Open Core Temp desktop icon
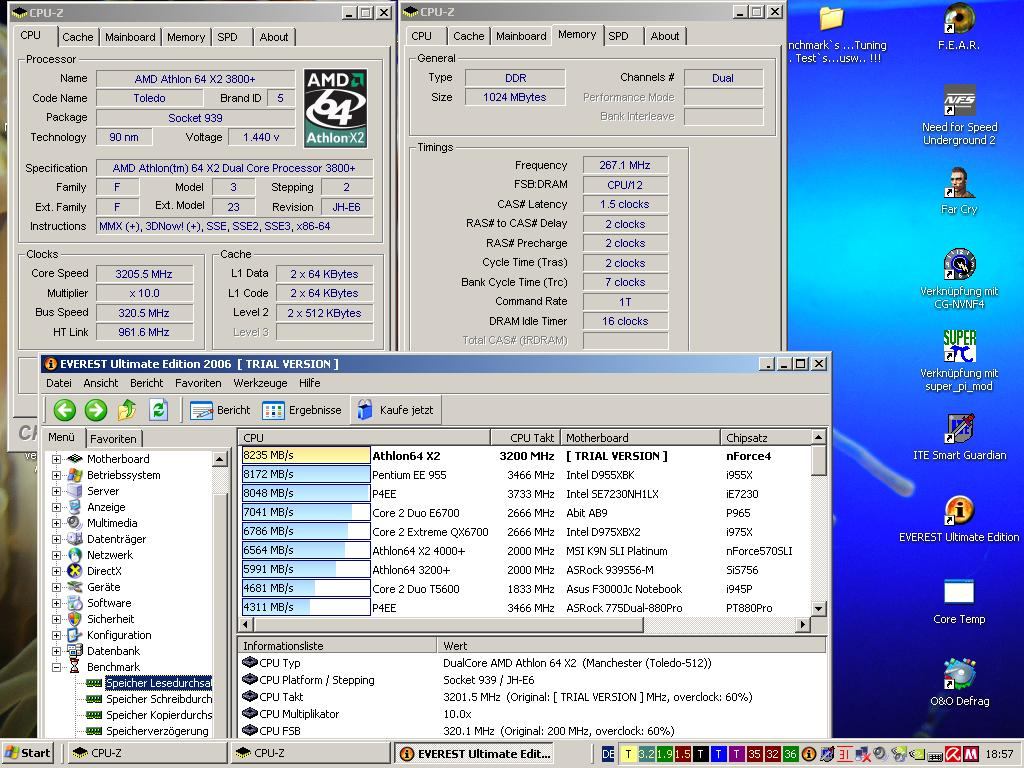This screenshot has width=1024, height=768. pyautogui.click(x=959, y=601)
